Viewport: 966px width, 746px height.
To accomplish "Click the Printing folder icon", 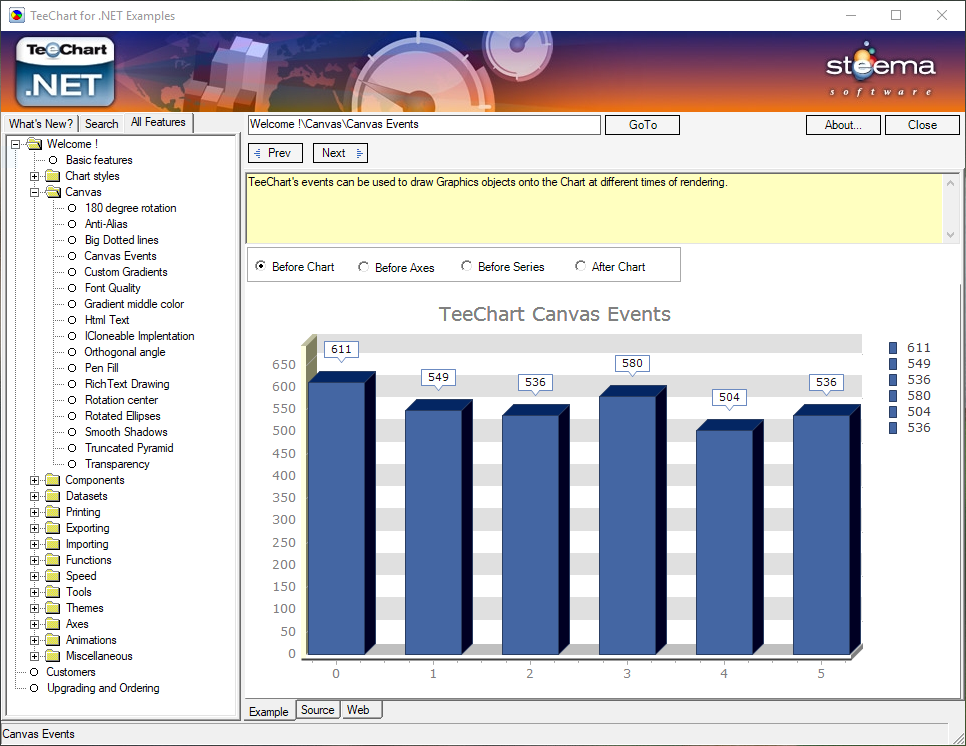I will point(53,512).
